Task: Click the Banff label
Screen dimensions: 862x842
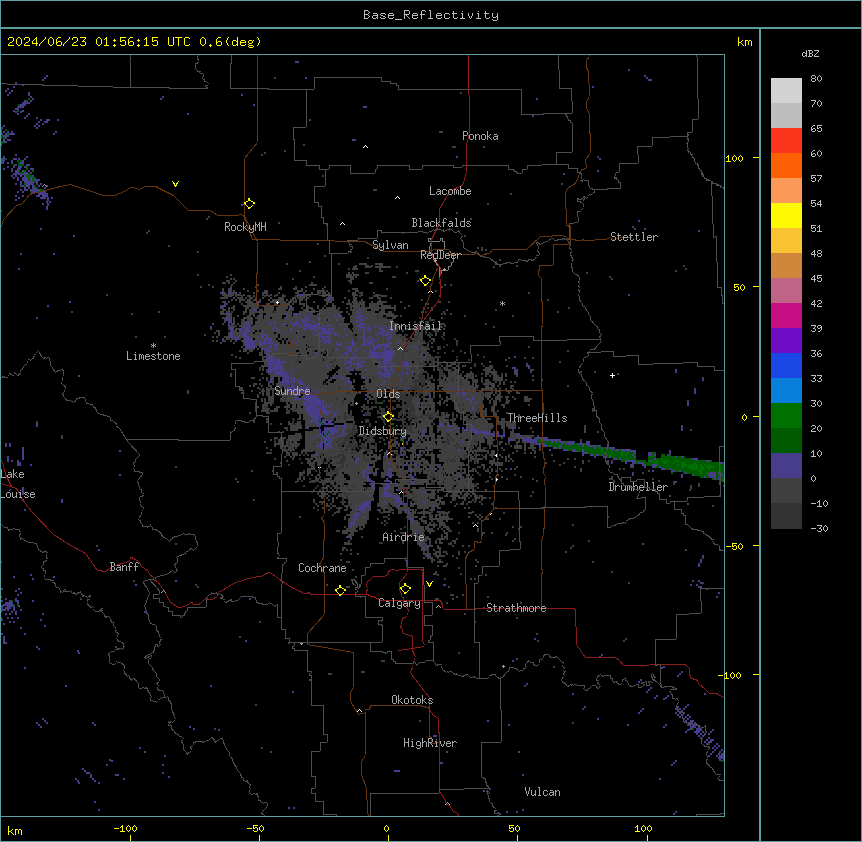Action: coord(124,567)
